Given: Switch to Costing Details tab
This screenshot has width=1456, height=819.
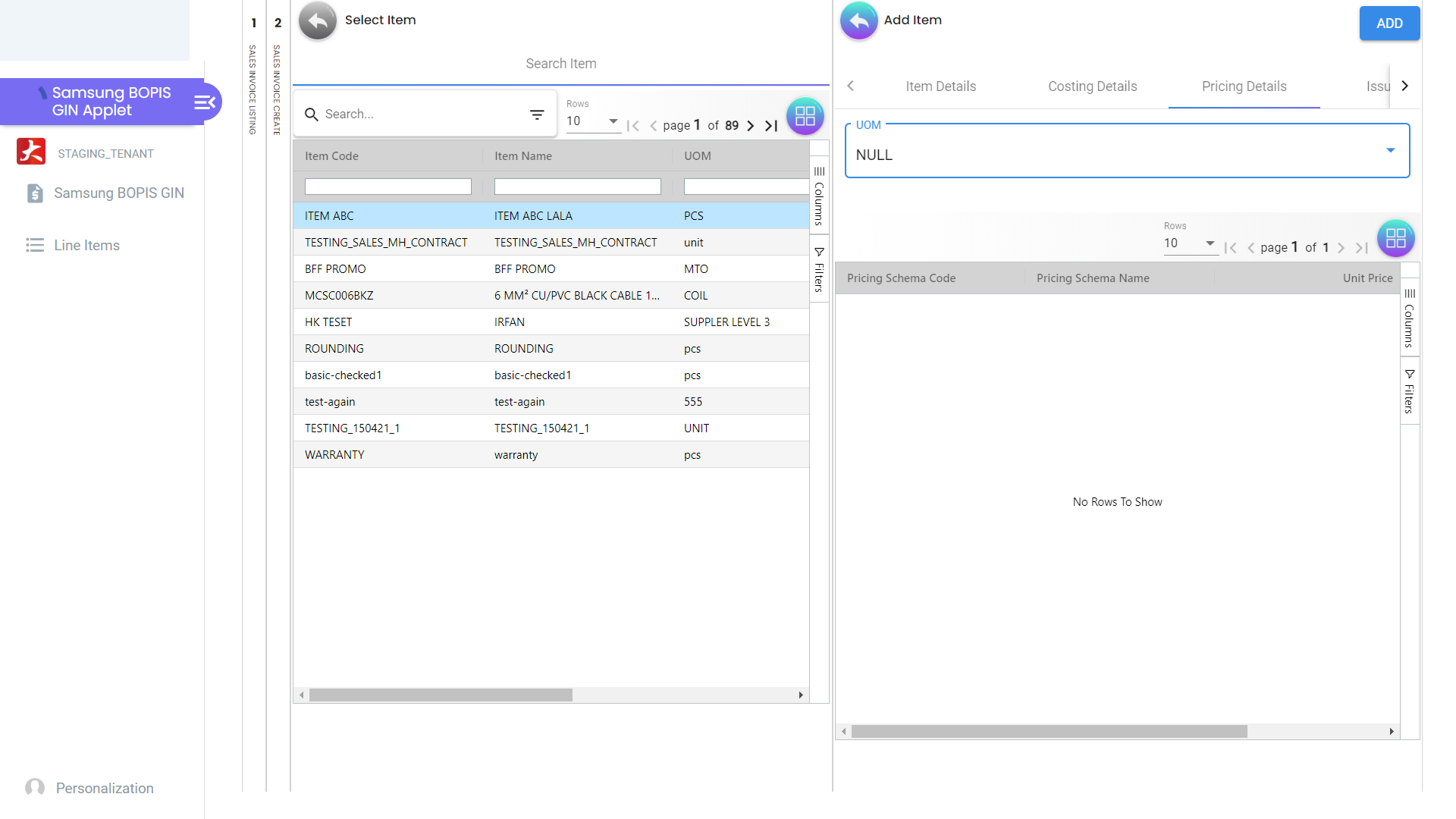Looking at the screenshot, I should 1092,86.
